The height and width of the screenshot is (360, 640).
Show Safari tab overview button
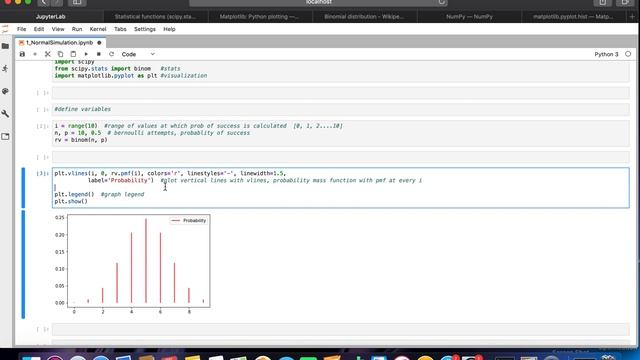click(624, 2)
